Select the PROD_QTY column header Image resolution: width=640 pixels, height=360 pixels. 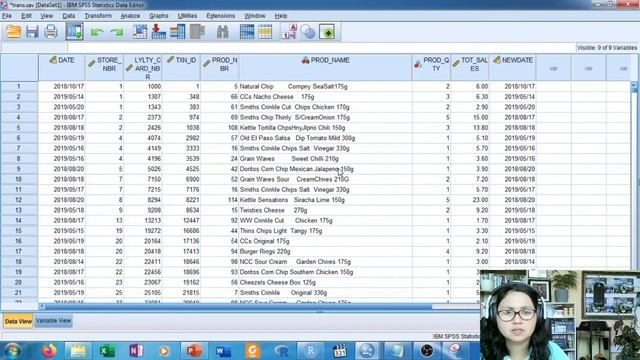pos(431,67)
